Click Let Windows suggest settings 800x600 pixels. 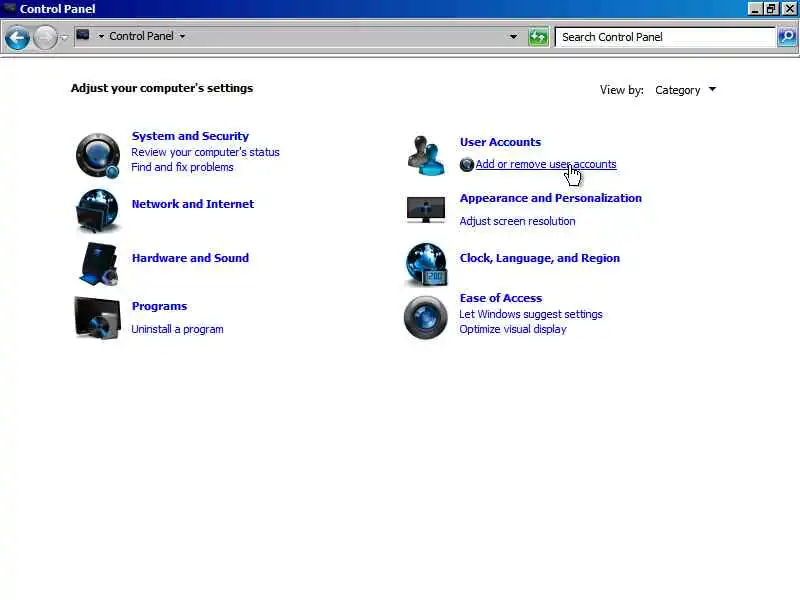(531, 314)
